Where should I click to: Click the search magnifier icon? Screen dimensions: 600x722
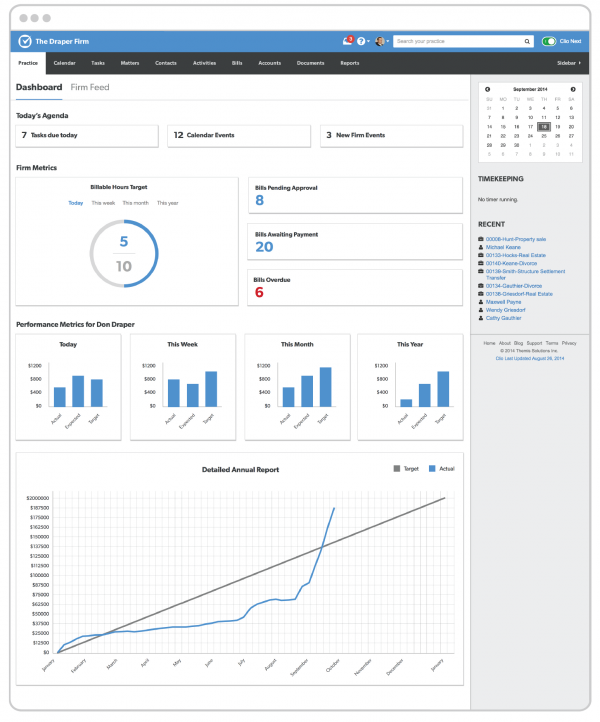tap(527, 41)
